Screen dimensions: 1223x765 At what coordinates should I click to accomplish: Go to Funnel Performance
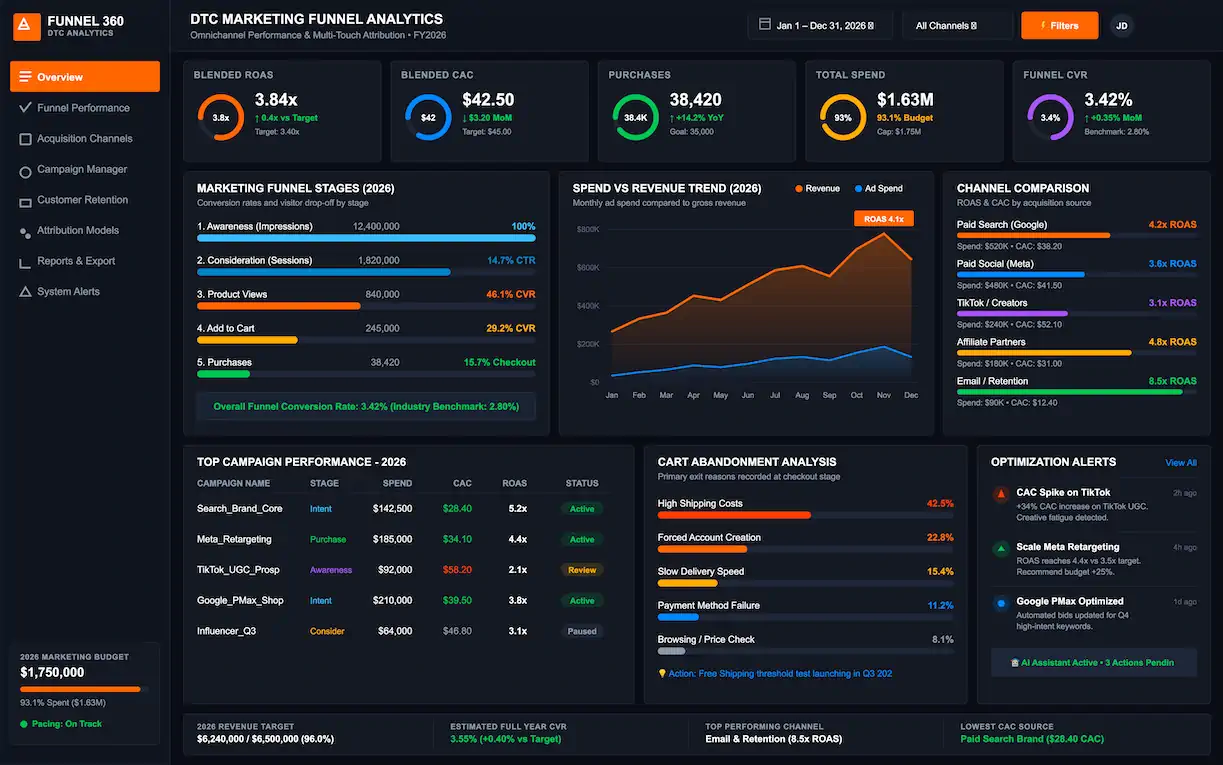pyautogui.click(x=85, y=108)
